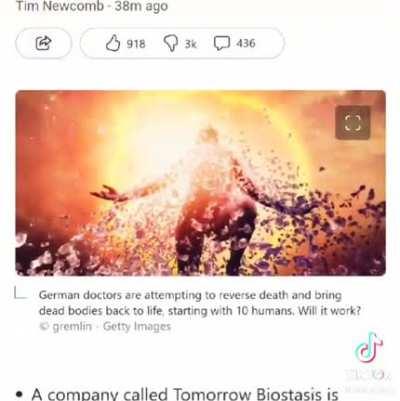Click caption line ending Will it work?
This screenshot has height=401, width=400.
pos(200,311)
